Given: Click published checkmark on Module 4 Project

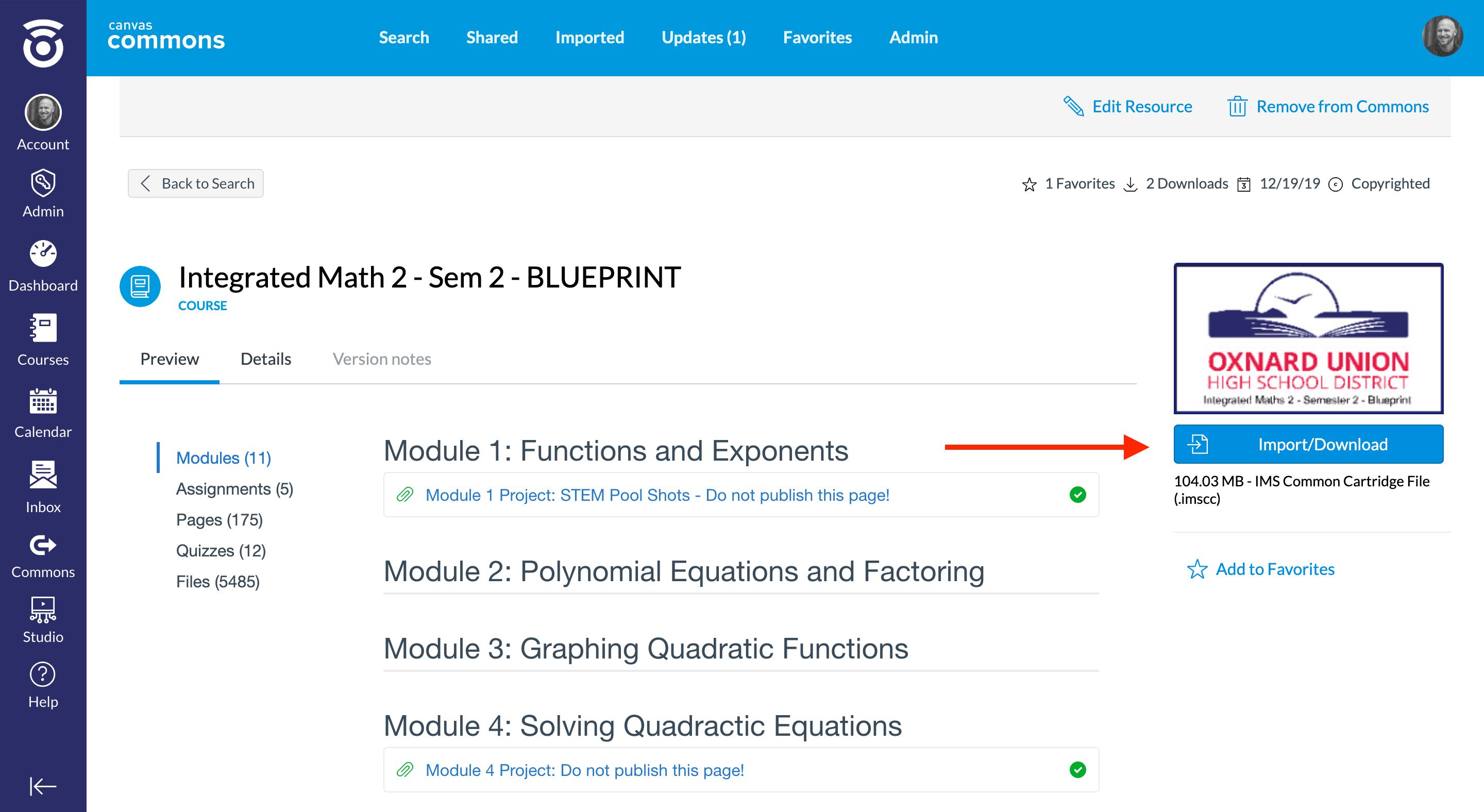Looking at the screenshot, I should click(1077, 769).
